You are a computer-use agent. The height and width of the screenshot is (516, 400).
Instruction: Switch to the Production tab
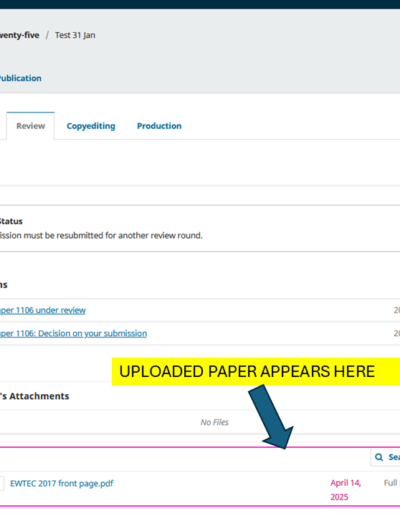pyautogui.click(x=159, y=126)
